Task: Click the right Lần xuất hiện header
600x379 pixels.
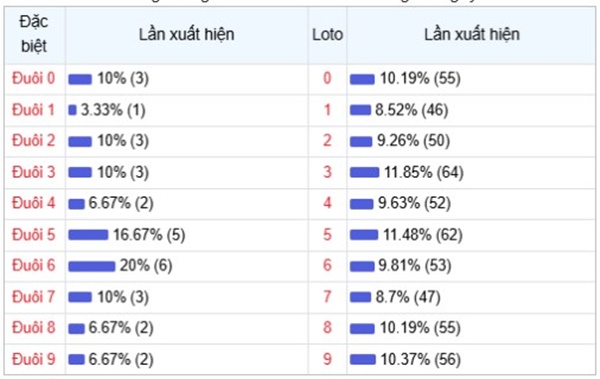Action: coord(472,34)
